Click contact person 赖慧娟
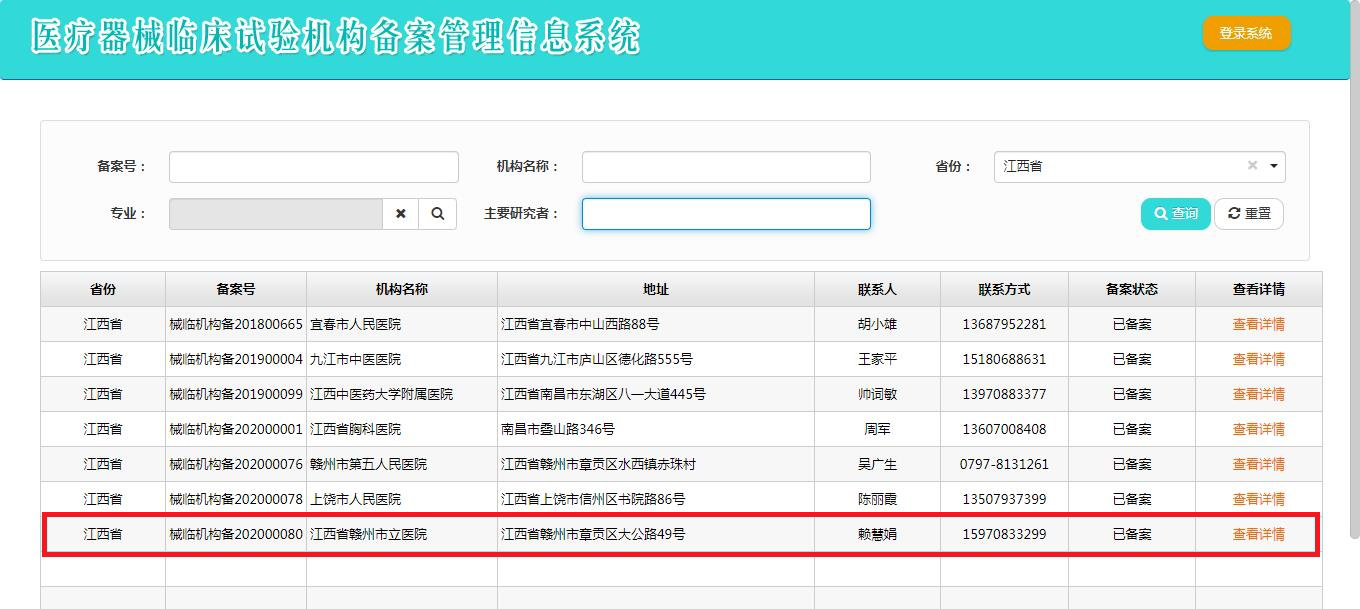Viewport: 1360px width, 609px height. (877, 534)
